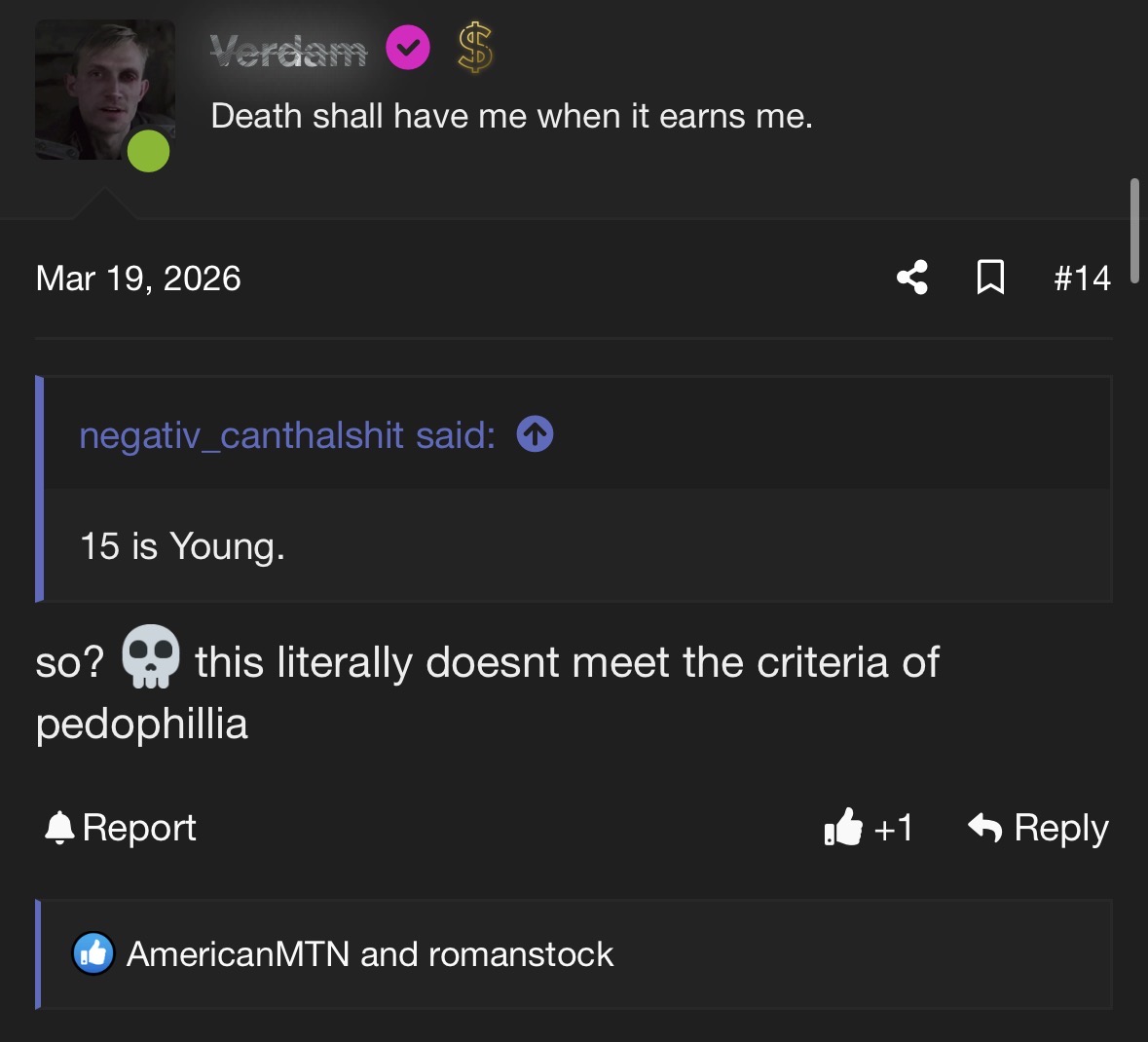Click the page scrollbar thumb
Image resolution: width=1148 pixels, height=1042 pixels.
coord(1134,230)
